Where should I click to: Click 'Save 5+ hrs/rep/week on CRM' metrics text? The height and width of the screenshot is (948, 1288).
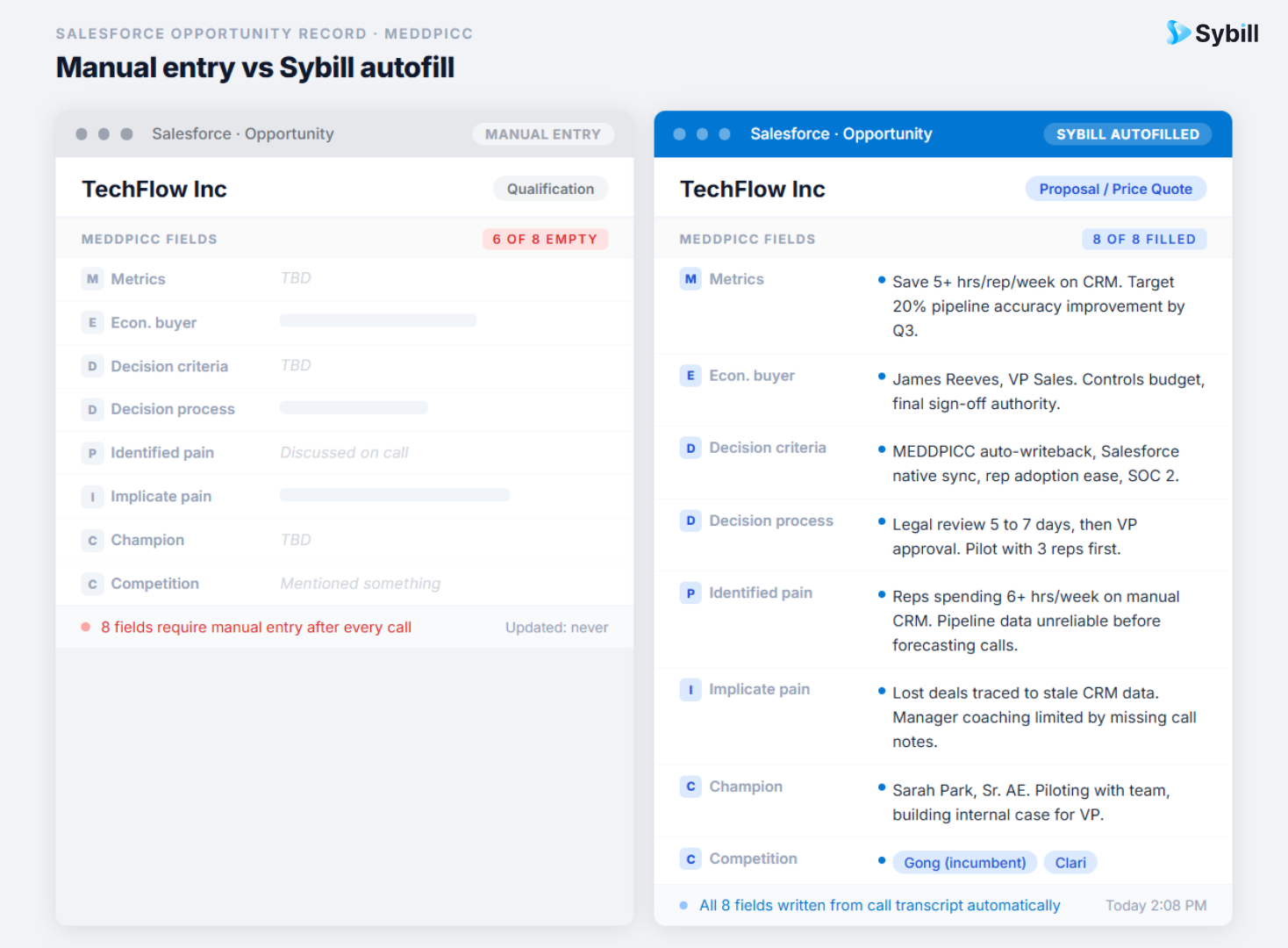pyautogui.click(x=1006, y=282)
